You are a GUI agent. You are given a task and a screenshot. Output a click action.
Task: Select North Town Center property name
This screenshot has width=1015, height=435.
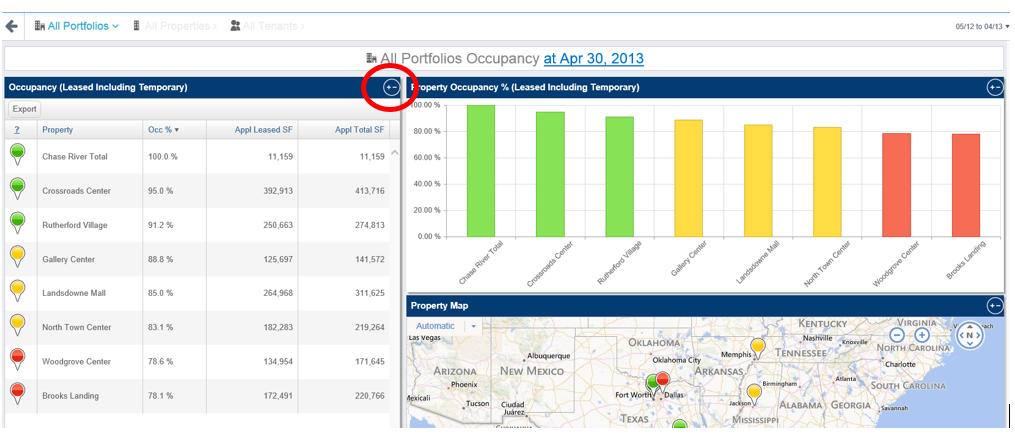76,327
